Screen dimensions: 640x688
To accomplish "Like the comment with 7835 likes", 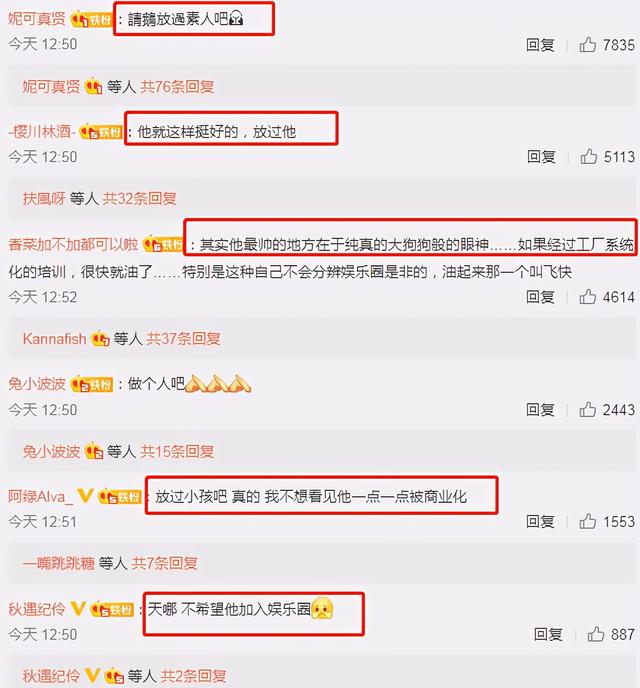I will 587,45.
